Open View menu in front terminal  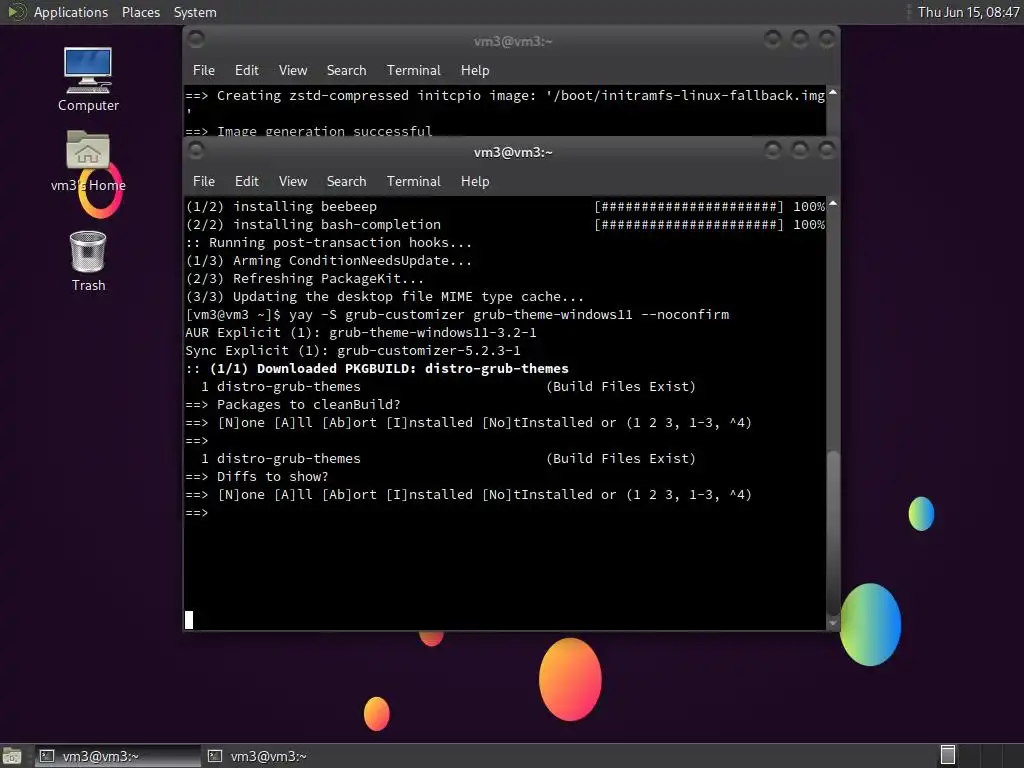(x=293, y=181)
